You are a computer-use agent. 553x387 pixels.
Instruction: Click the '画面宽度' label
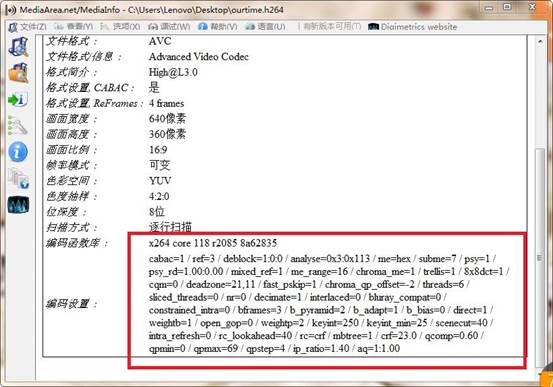(71, 119)
